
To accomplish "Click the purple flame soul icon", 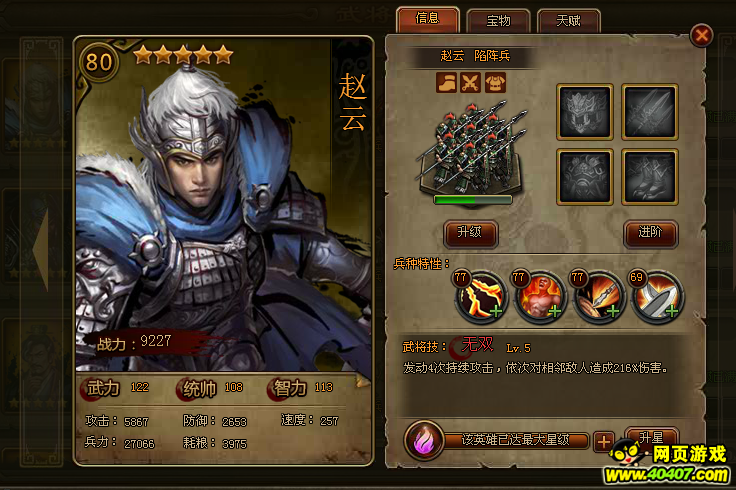I will coord(424,441).
